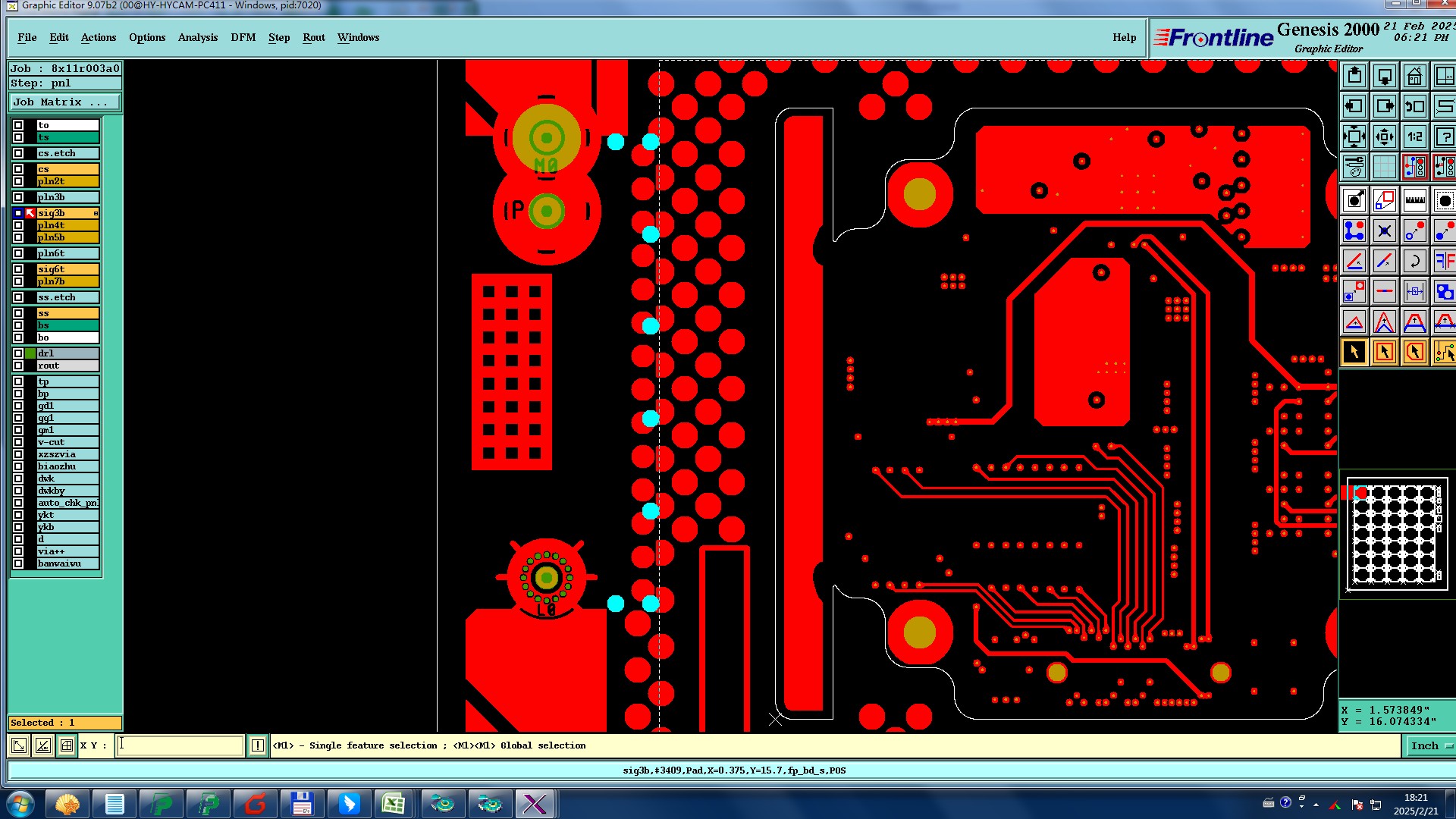
Task: Select the polygon selection arrow tool
Action: [1415, 352]
